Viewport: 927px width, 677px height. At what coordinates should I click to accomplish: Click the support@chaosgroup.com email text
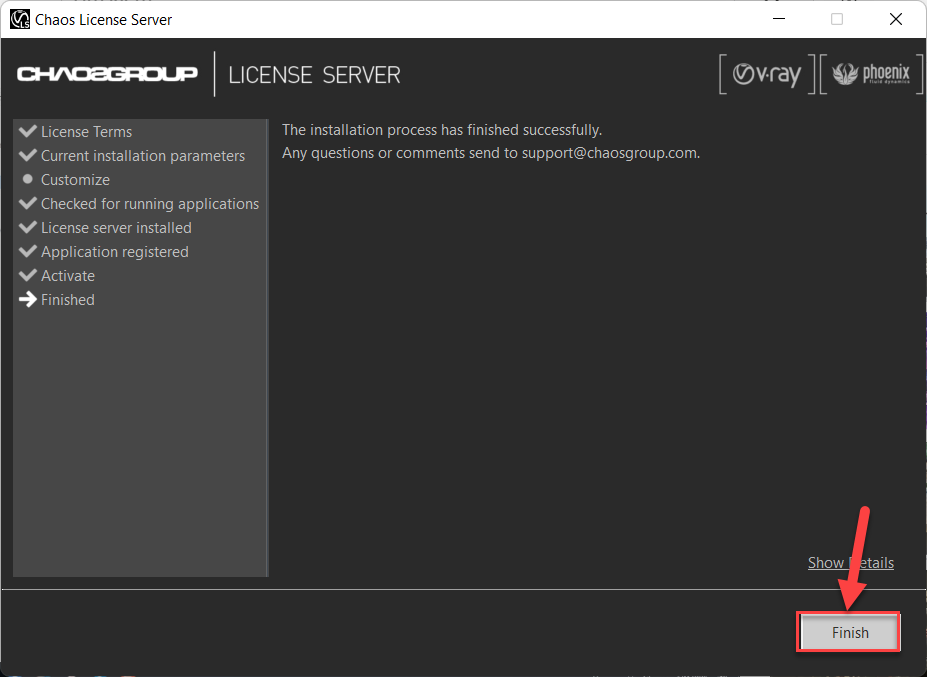point(609,153)
